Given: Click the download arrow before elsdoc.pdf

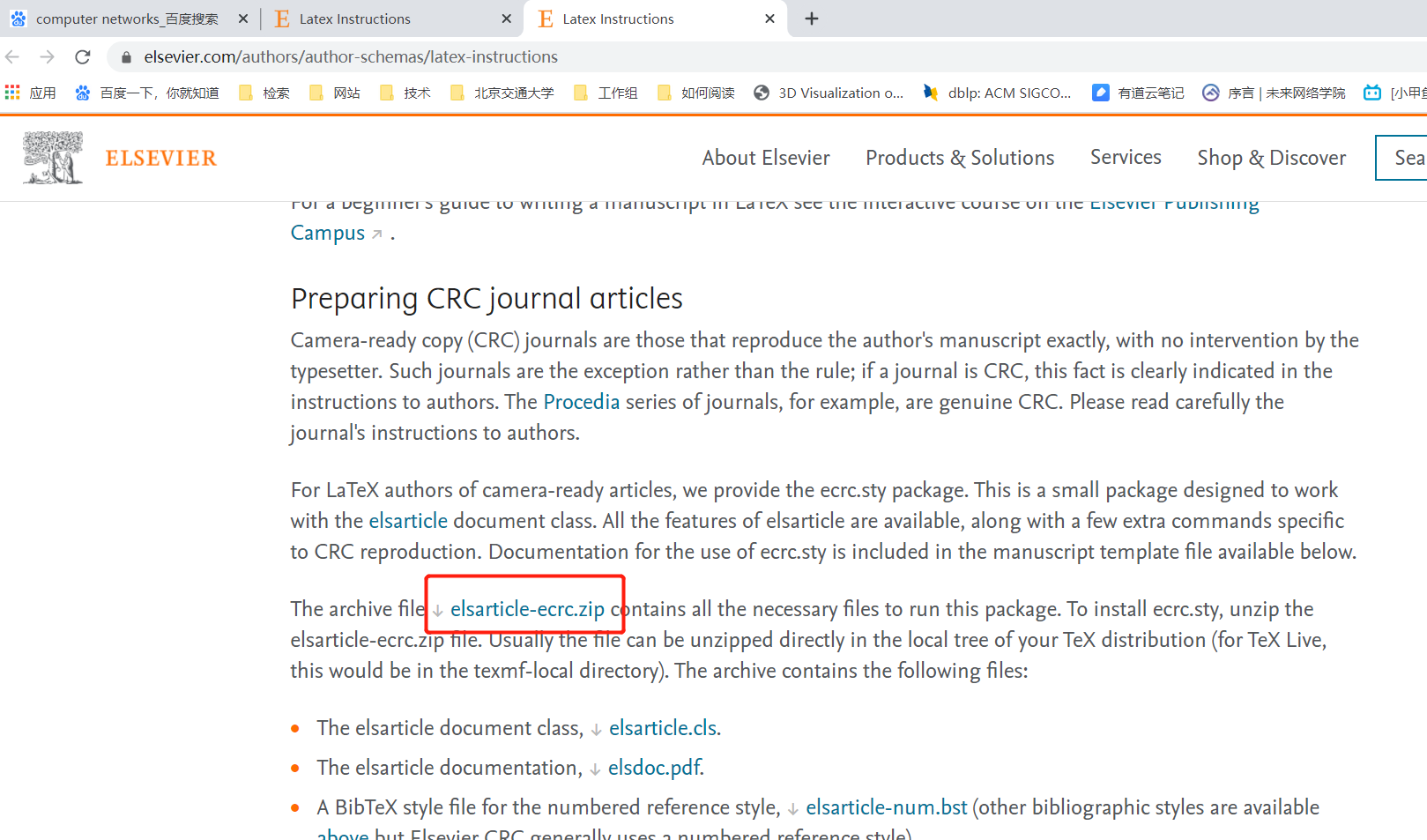Looking at the screenshot, I should tap(596, 769).
